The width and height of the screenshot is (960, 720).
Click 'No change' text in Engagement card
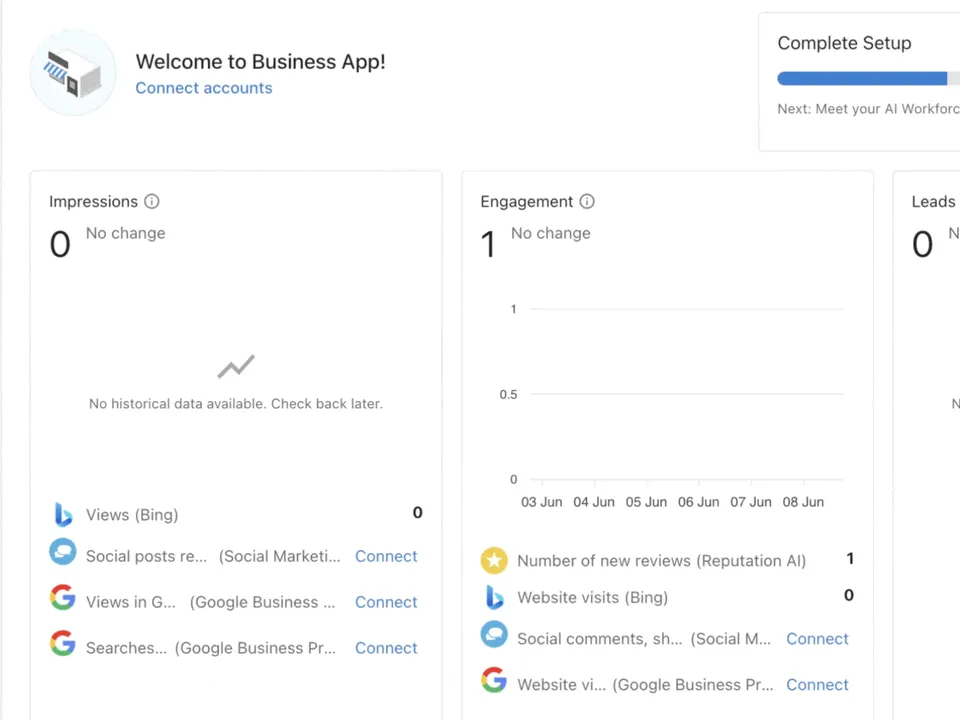tap(550, 233)
